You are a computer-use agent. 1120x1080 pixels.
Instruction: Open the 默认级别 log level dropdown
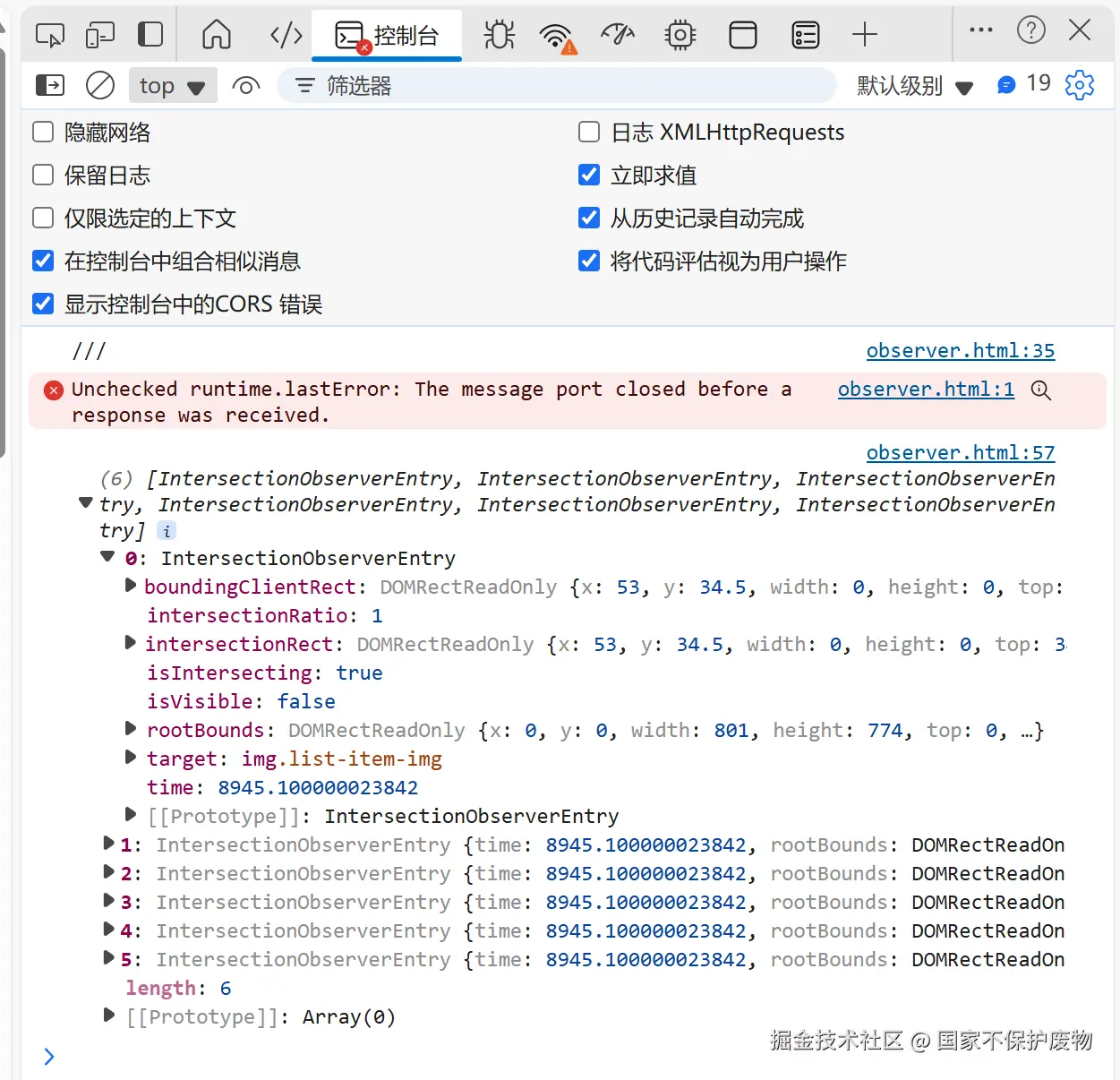tap(915, 86)
